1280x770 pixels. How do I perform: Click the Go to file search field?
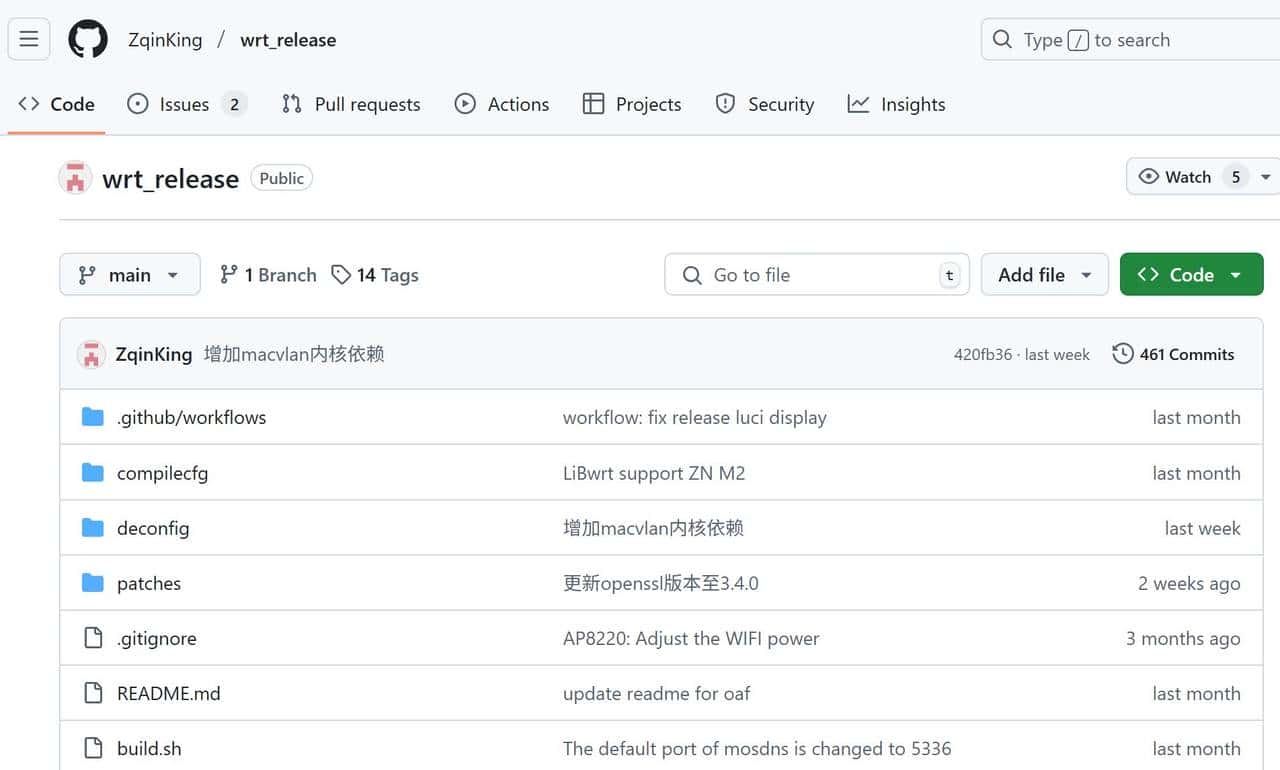[816, 274]
